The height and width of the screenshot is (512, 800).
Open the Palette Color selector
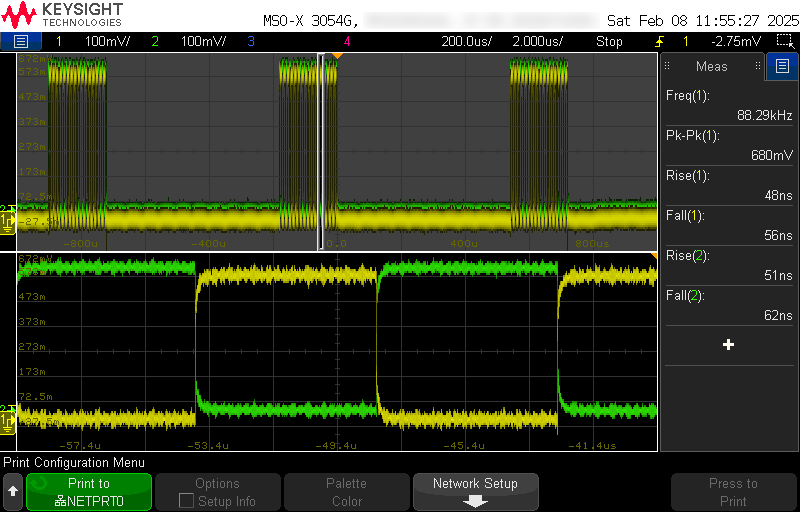tap(346, 492)
